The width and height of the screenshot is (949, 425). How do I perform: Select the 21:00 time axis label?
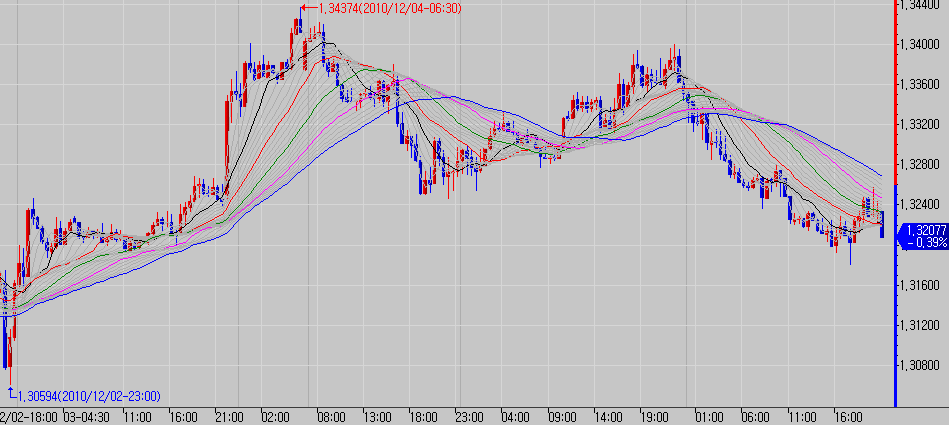point(231,416)
